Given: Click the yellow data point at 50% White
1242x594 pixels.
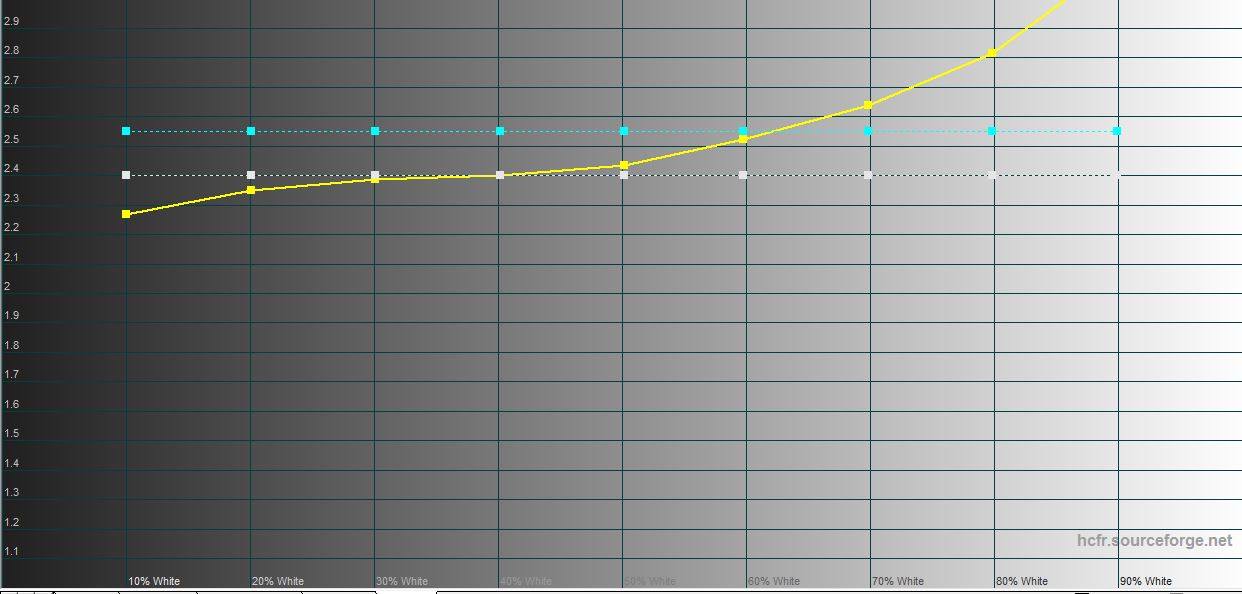Looking at the screenshot, I should pos(624,165).
